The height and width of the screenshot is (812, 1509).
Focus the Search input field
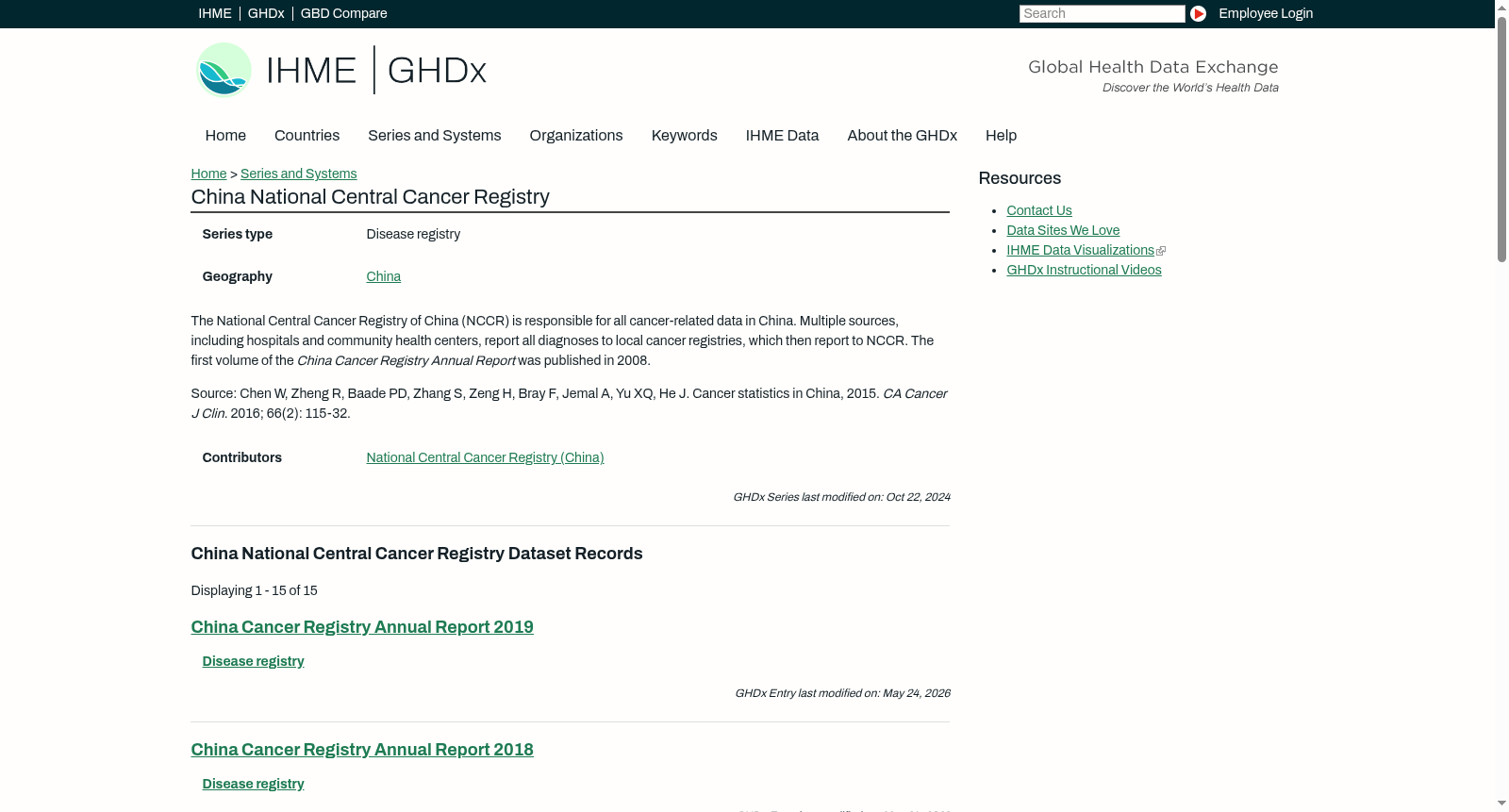point(1102,13)
